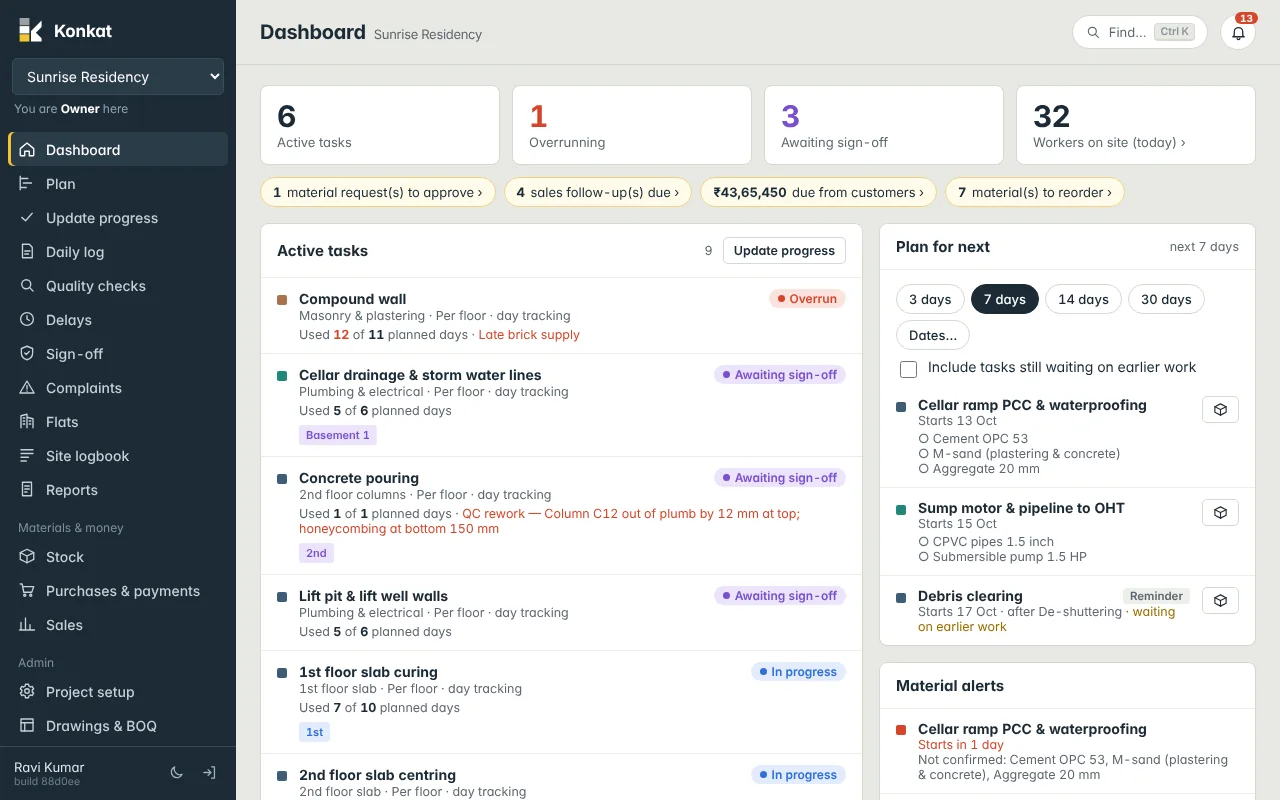The image size is (1280, 800).
Task: Select the 3 days range
Action: click(930, 300)
